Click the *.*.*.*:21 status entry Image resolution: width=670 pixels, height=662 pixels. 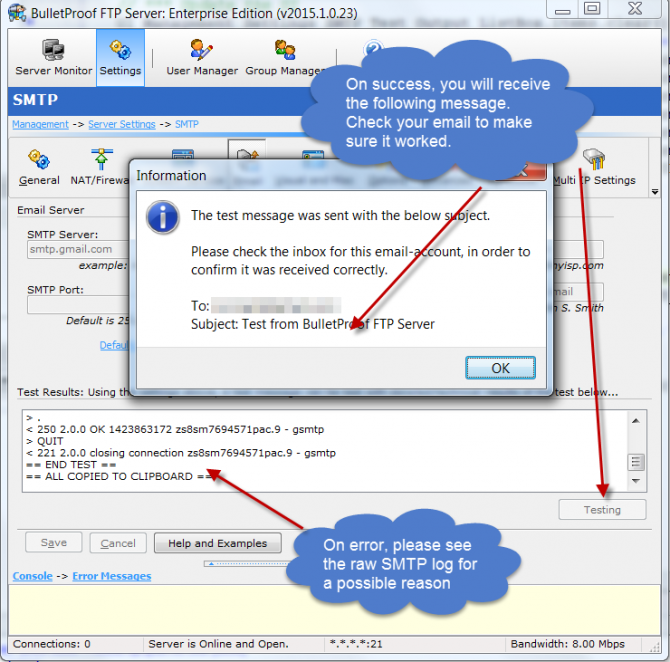click(356, 644)
